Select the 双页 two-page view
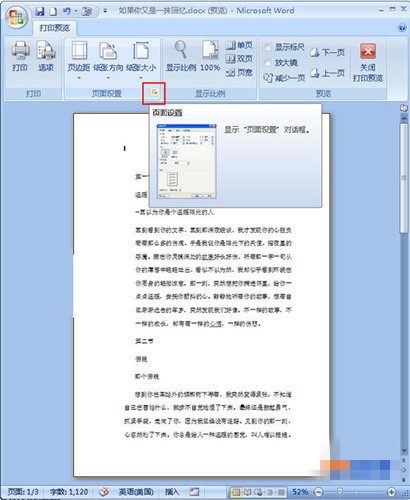This screenshot has width=410, height=500. pyautogui.click(x=239, y=59)
